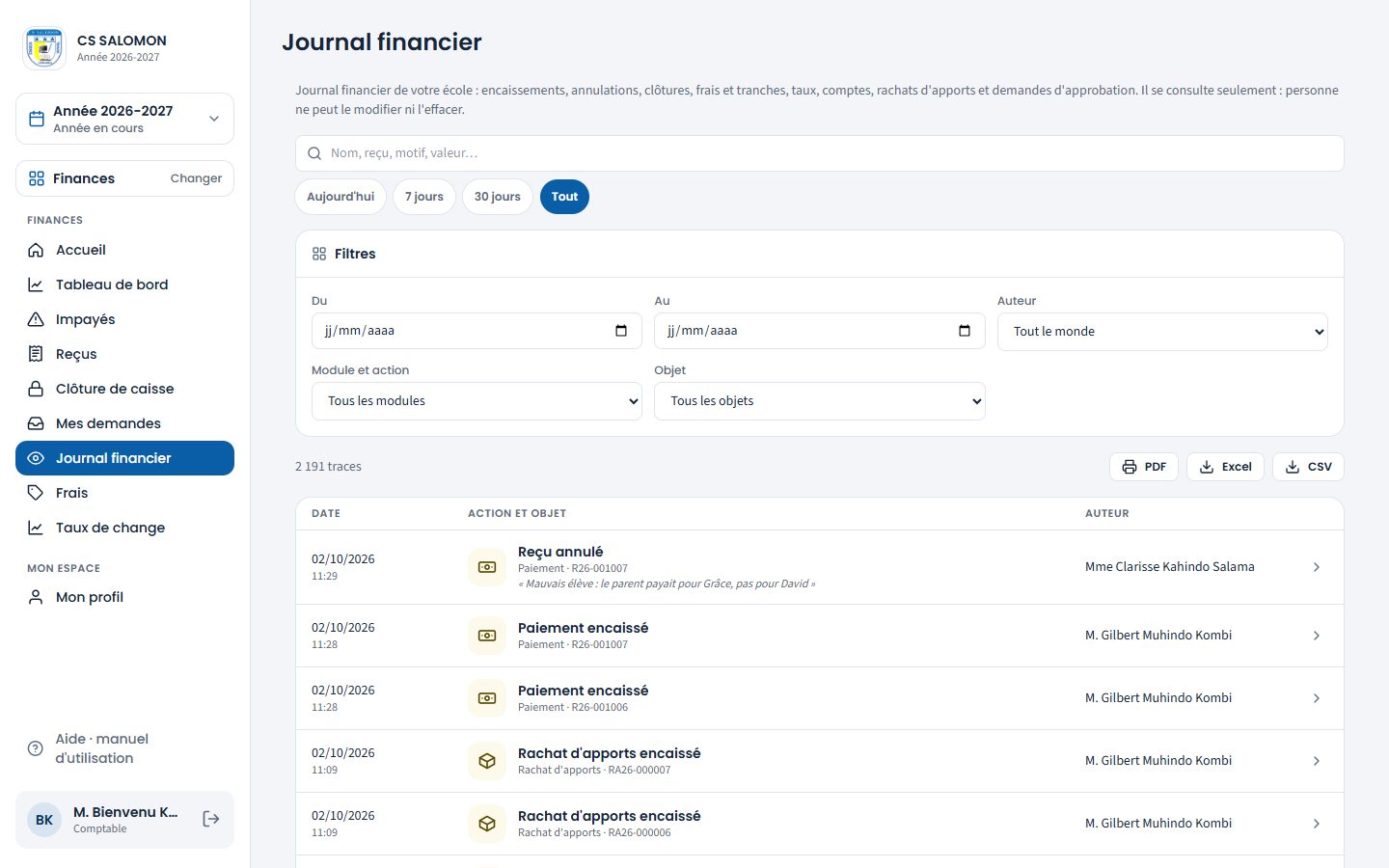This screenshot has width=1389, height=868.
Task: Click author Mme Clarisse Kahindo Salama
Action: pyautogui.click(x=1169, y=567)
